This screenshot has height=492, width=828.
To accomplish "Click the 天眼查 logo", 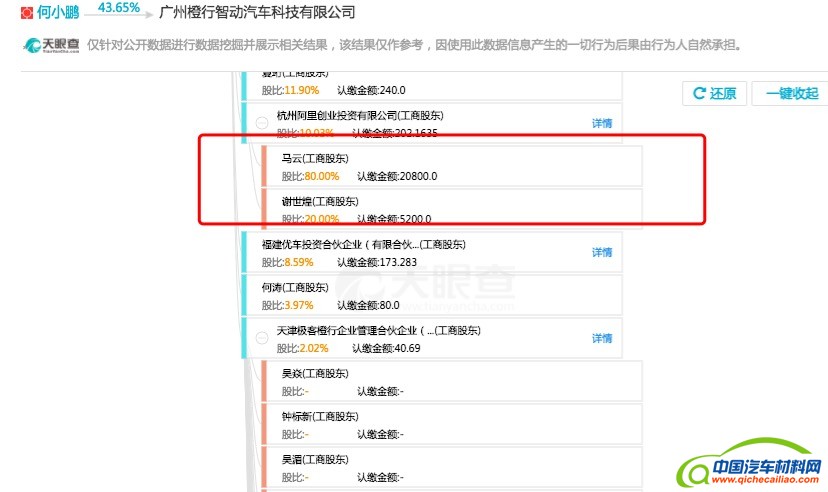I will (x=51, y=45).
